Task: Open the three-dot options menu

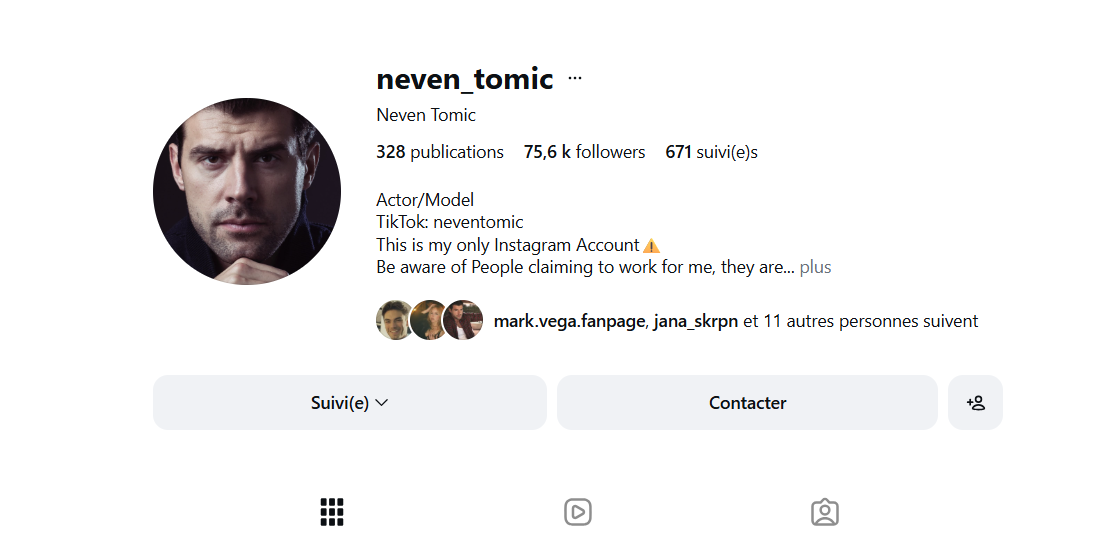Action: point(575,78)
